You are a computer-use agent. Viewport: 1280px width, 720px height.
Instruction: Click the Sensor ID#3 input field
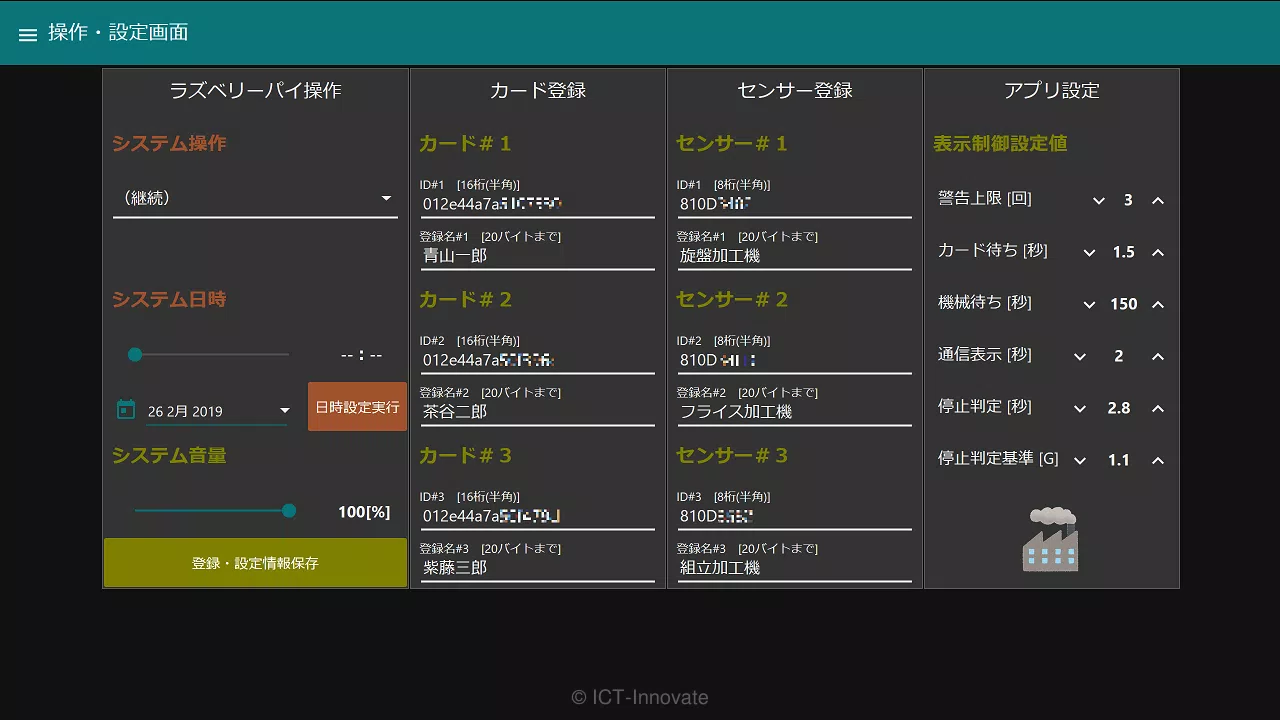[x=794, y=516]
